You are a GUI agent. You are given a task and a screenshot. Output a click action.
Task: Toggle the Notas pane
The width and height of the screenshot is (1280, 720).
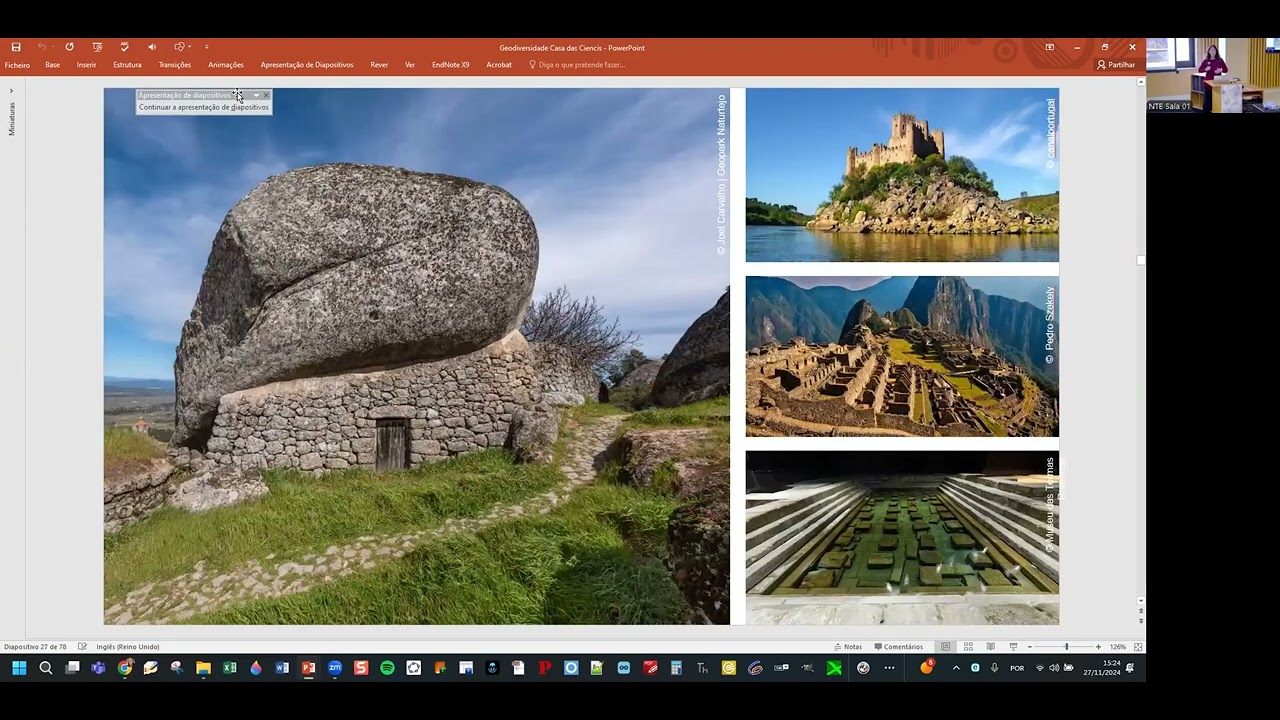848,647
